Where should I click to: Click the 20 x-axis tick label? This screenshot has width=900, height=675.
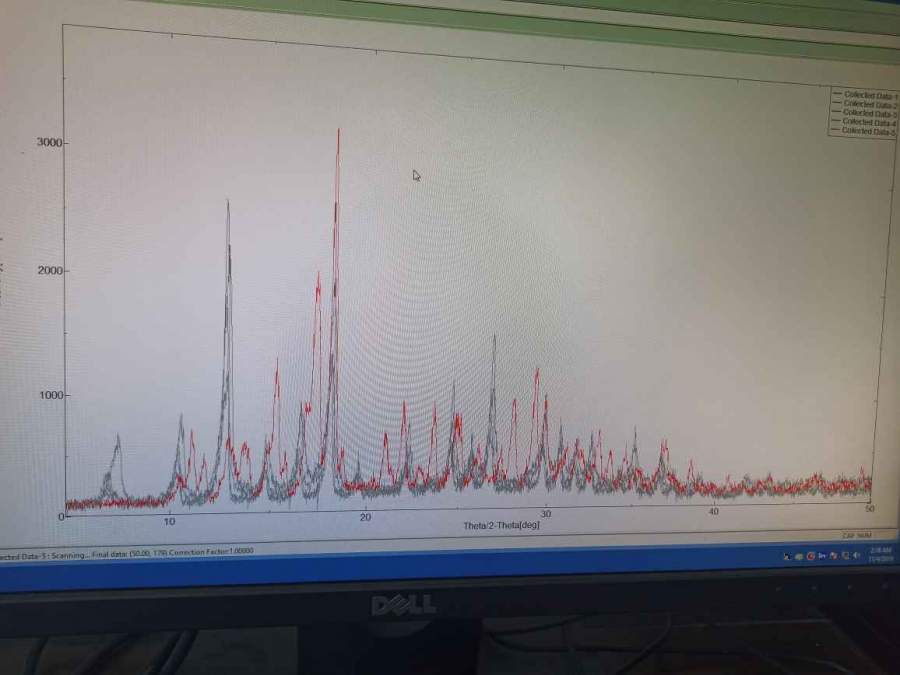tap(365, 517)
